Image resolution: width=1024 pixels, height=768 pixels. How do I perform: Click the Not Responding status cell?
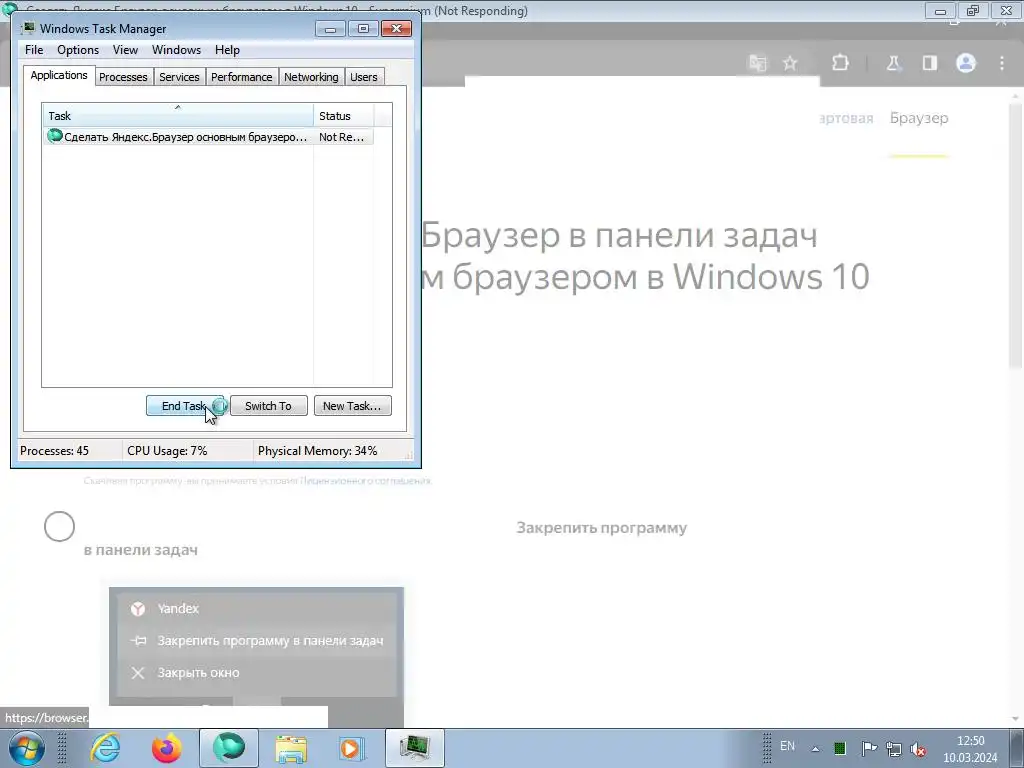tap(342, 137)
